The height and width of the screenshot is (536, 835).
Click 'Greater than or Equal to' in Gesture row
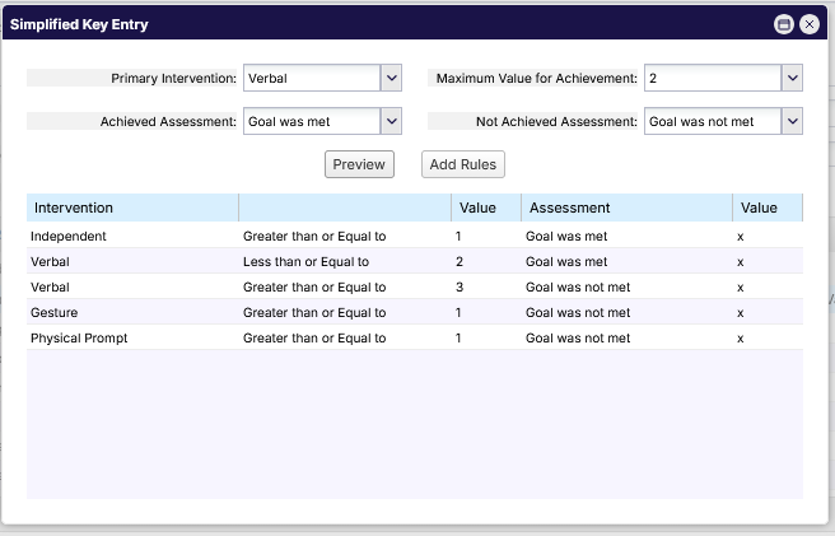pyautogui.click(x=314, y=312)
